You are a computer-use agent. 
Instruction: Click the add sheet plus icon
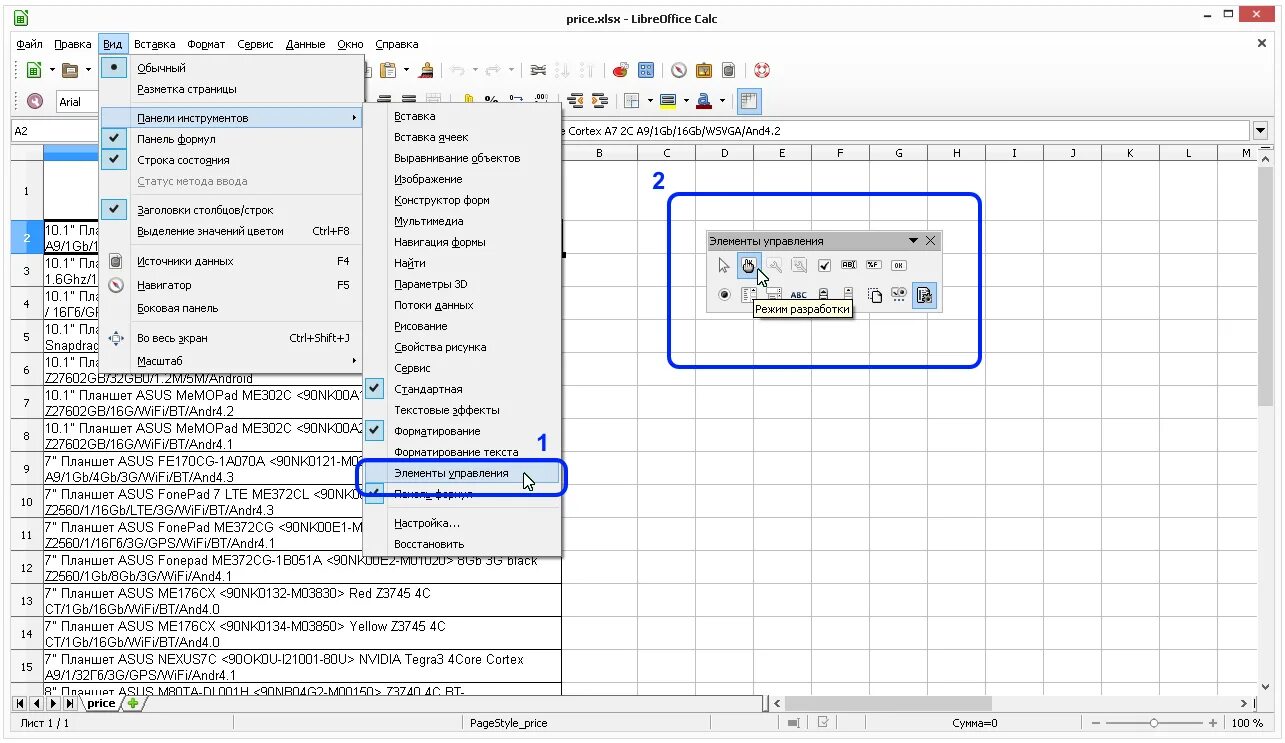click(133, 703)
